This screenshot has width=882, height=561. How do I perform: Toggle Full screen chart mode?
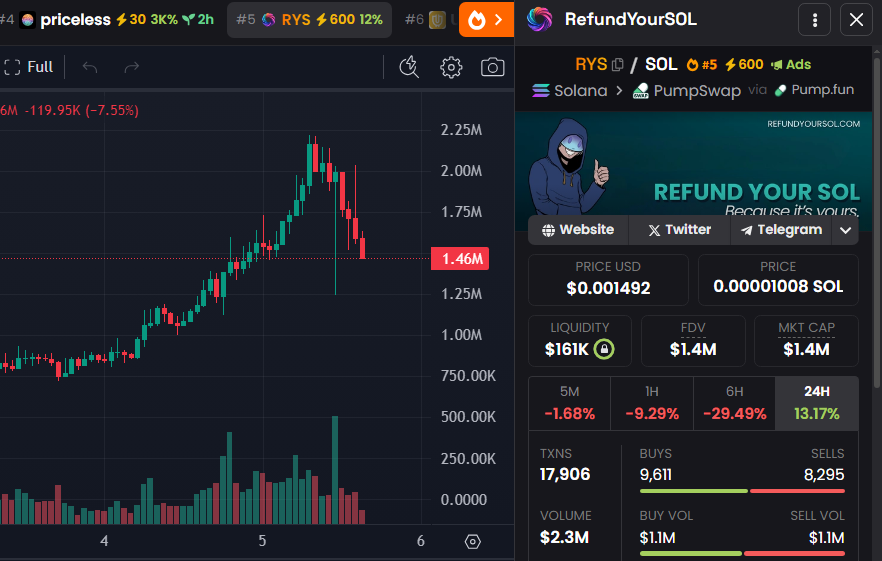pyautogui.click(x=28, y=67)
